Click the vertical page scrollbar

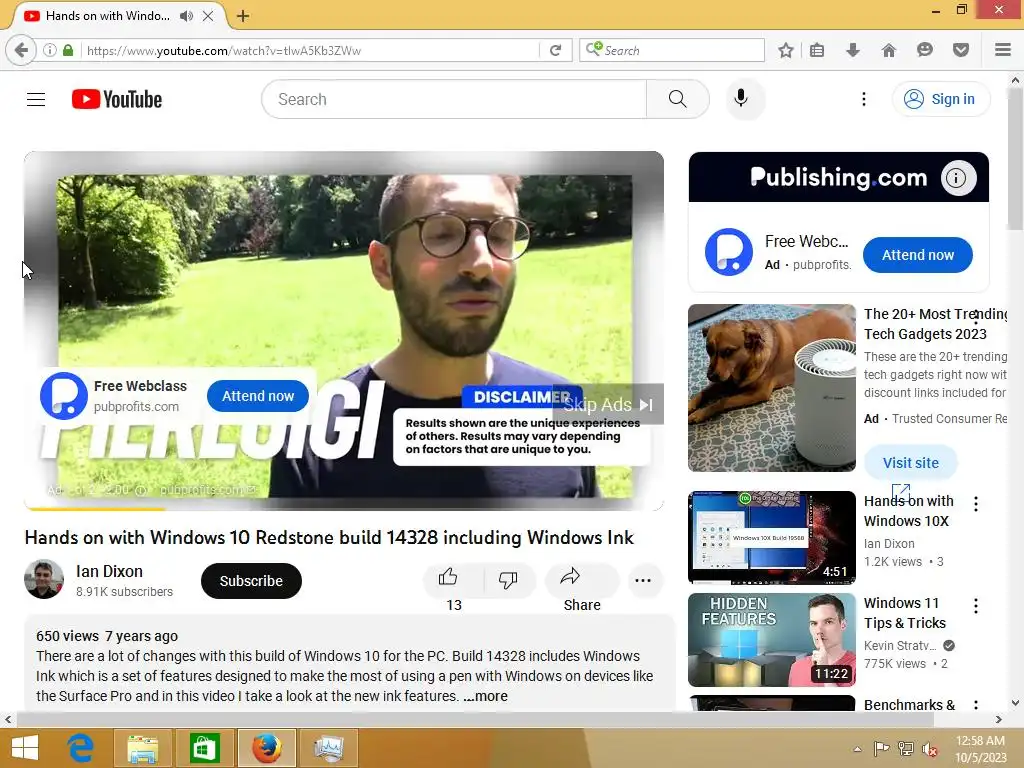click(1014, 159)
